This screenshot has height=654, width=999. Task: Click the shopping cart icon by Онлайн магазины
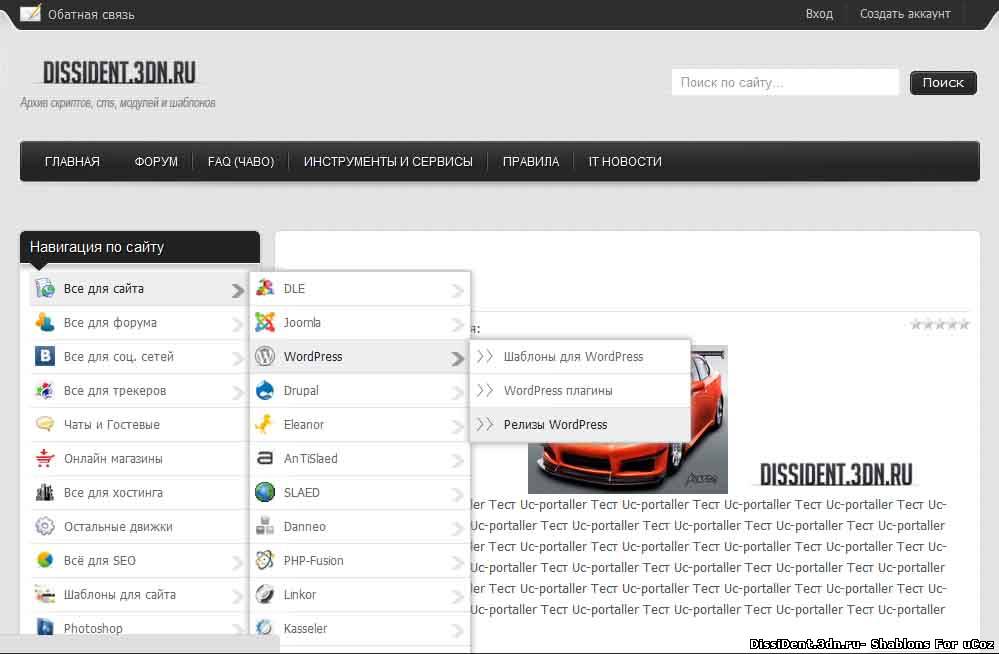point(45,458)
